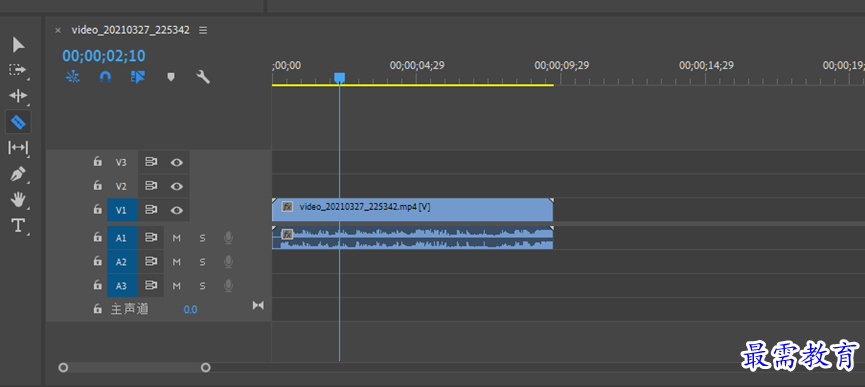Select the Razor tool
This screenshot has height=387, width=865.
pyautogui.click(x=18, y=122)
